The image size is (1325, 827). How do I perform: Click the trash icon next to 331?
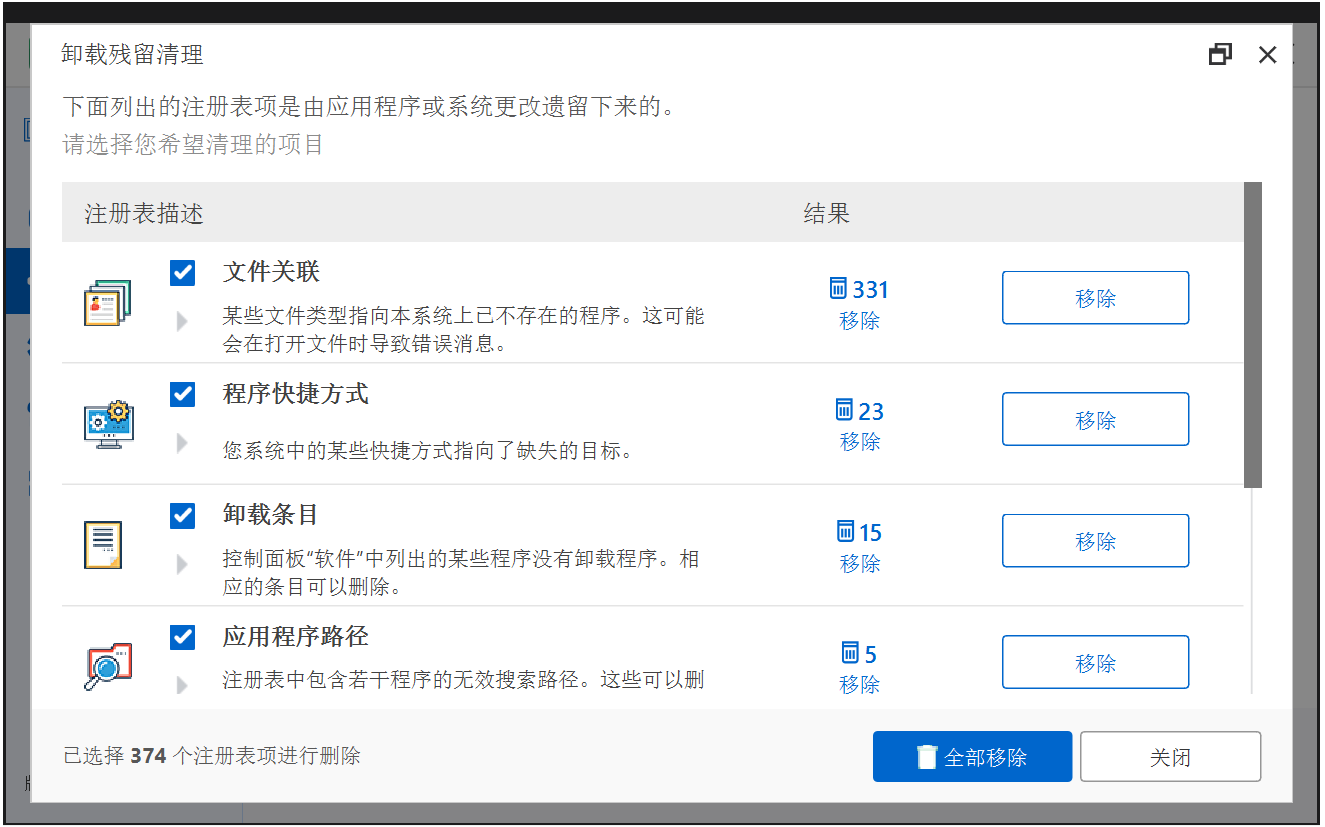[x=838, y=288]
